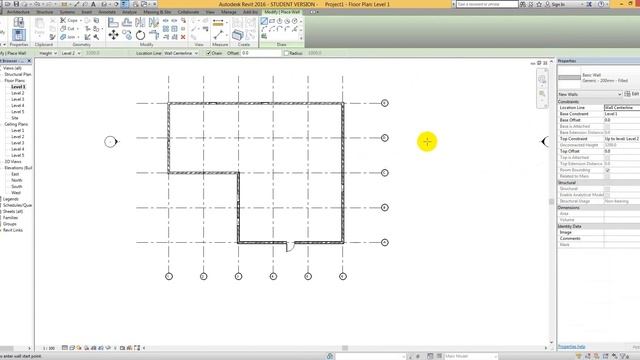The image size is (640, 360).
Task: Click the Thin Lines icon in quick access toolbar
Action: (125, 4)
